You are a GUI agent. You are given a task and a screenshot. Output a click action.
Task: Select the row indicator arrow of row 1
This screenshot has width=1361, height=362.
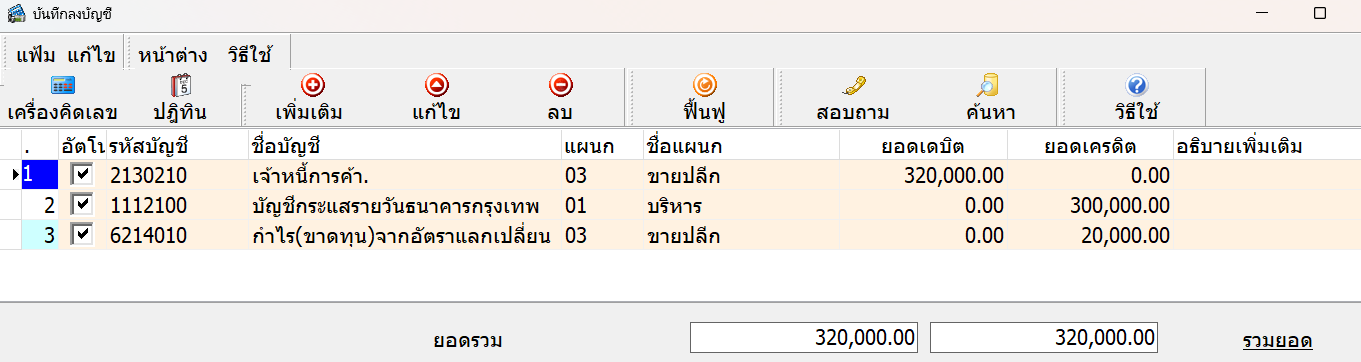coord(15,175)
